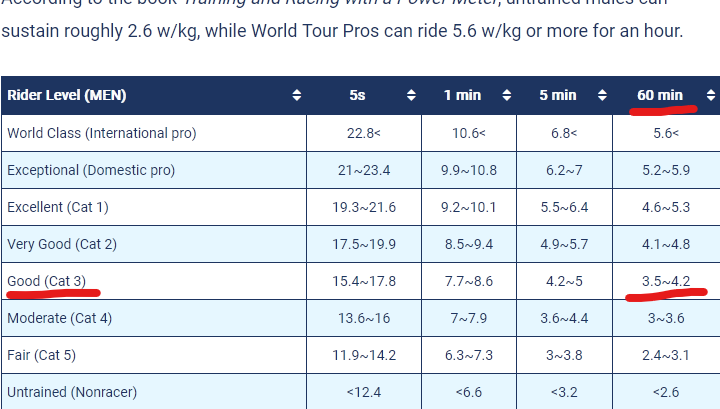Screen dimensions: 720x409
Task: Click the 22.8< cell for World Class
Action: coord(364,133)
